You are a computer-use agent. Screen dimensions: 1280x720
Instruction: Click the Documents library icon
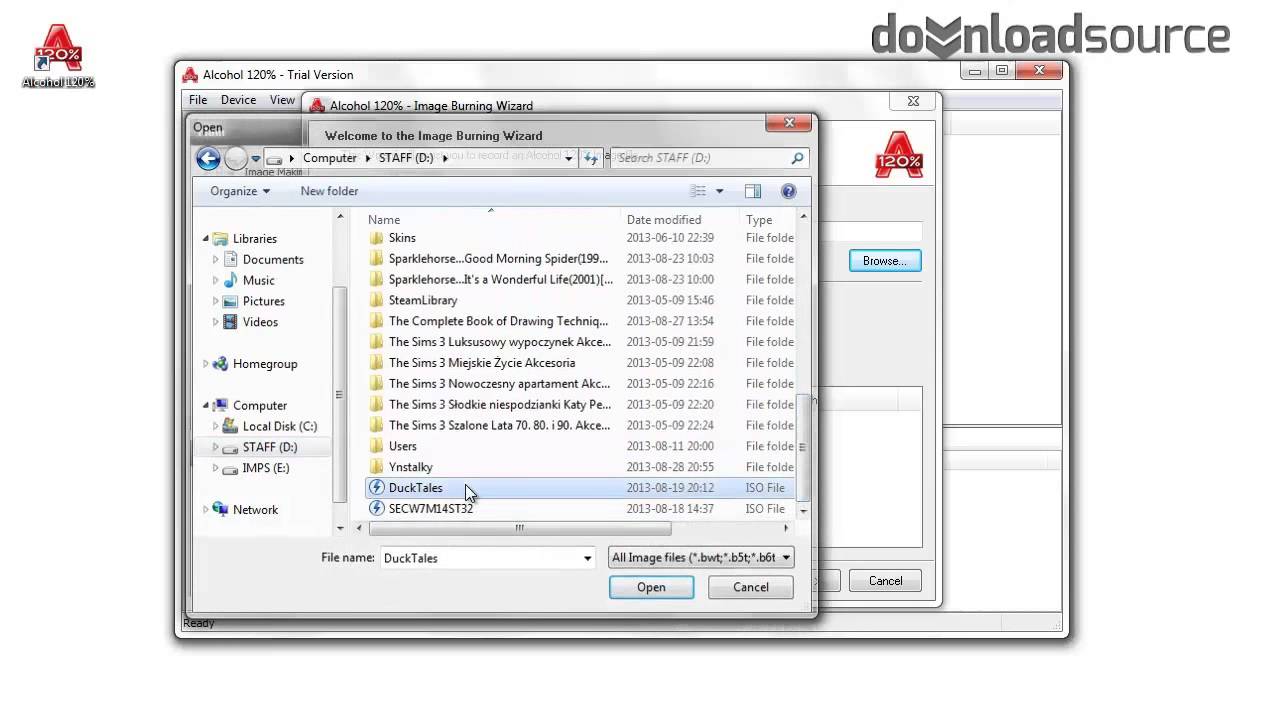coord(230,260)
